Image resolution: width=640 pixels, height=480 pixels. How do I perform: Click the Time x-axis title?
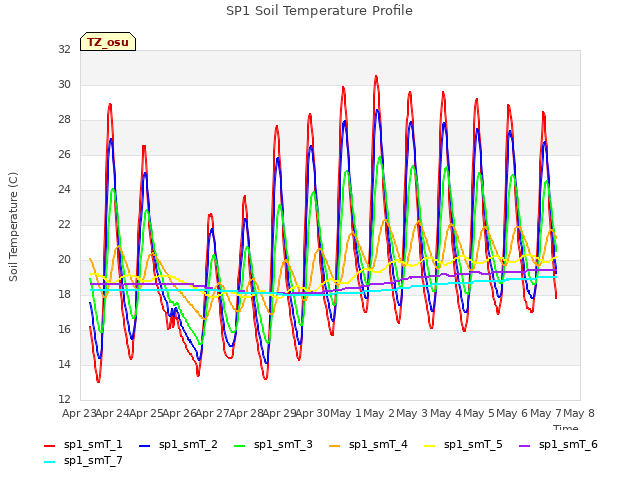566,428
